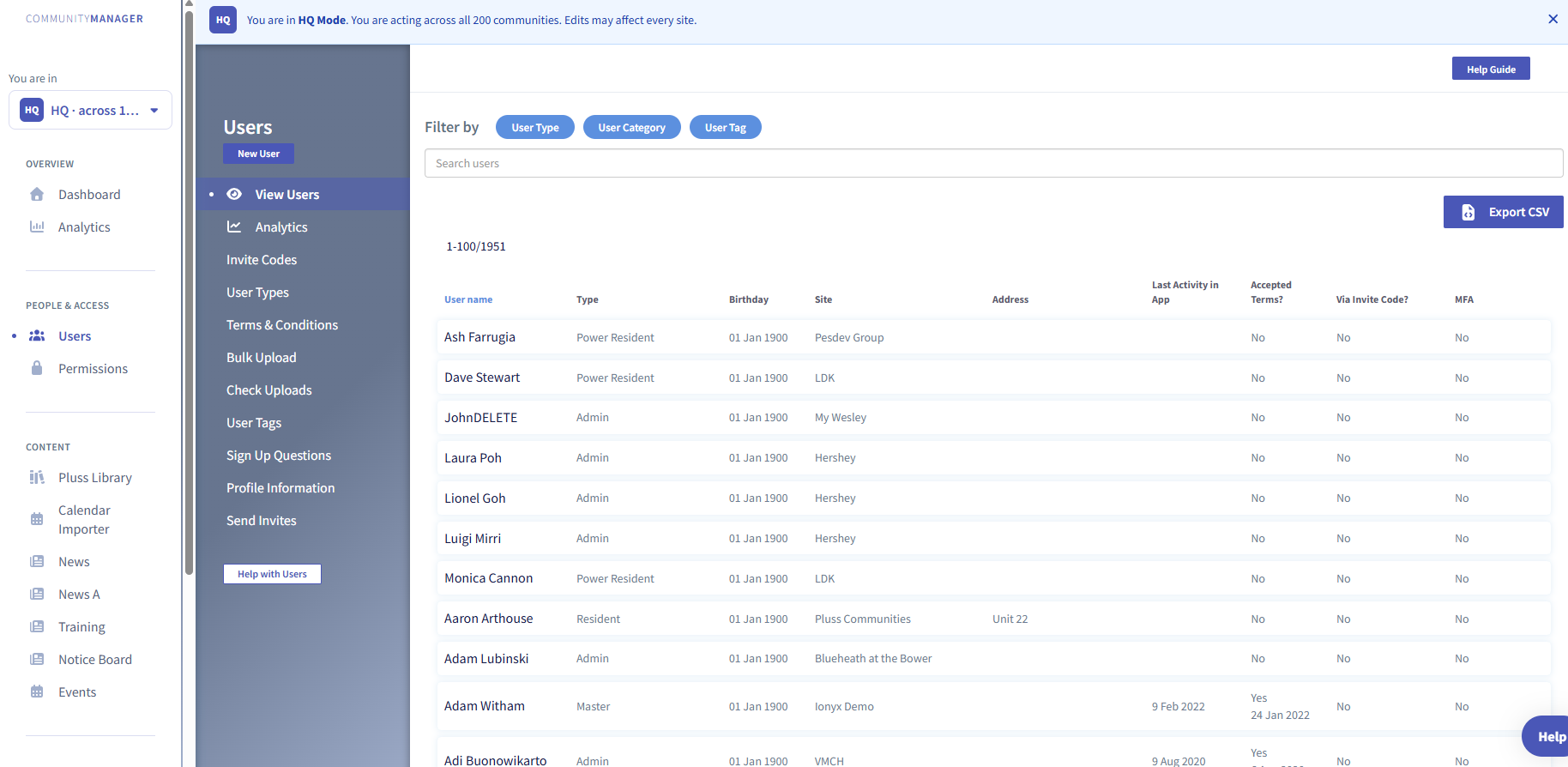Open Profile Information menu item
Image resolution: width=1568 pixels, height=767 pixels.
point(280,487)
